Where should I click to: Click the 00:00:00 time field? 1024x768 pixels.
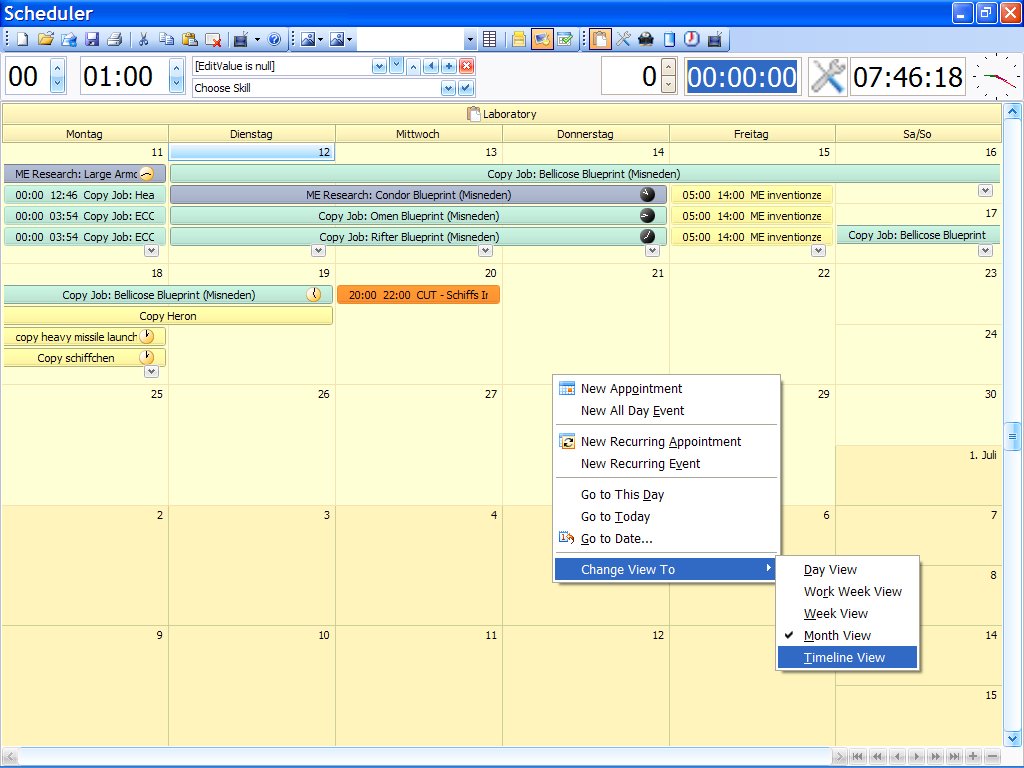click(x=742, y=77)
